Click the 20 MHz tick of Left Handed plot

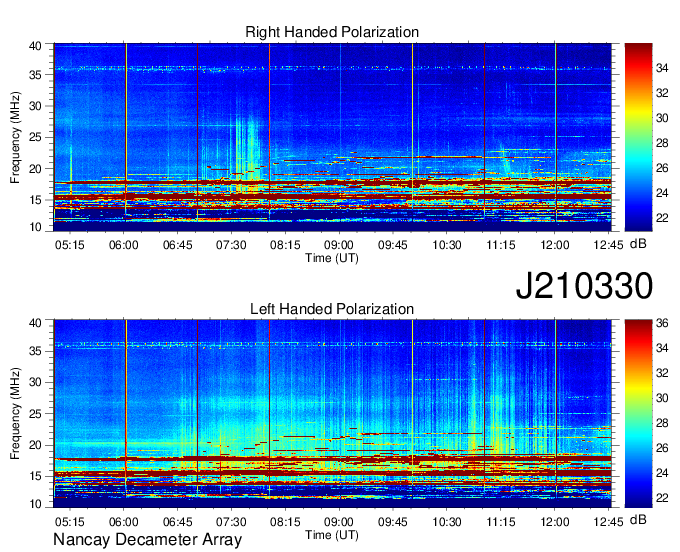[x=35, y=445]
